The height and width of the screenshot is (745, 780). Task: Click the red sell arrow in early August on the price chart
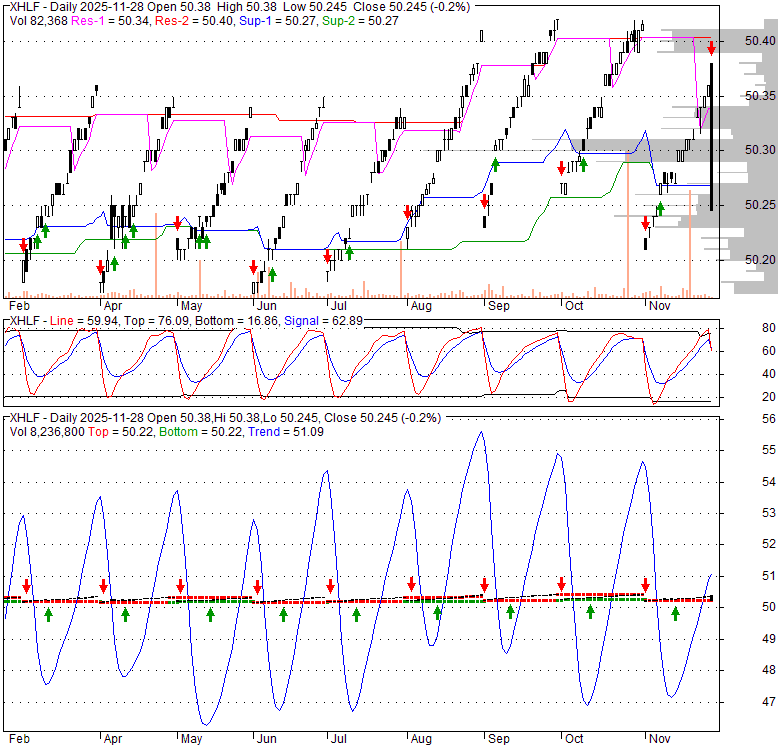pos(408,212)
